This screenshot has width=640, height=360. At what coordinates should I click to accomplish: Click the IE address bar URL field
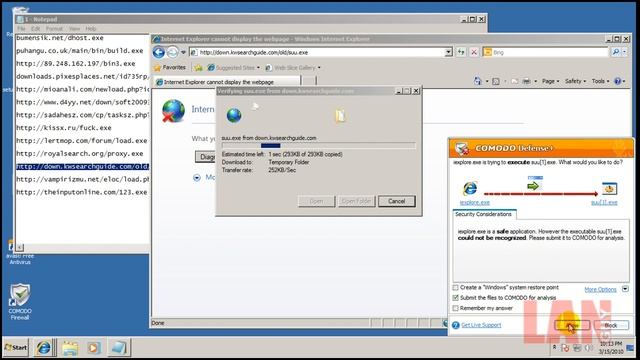click(x=318, y=52)
